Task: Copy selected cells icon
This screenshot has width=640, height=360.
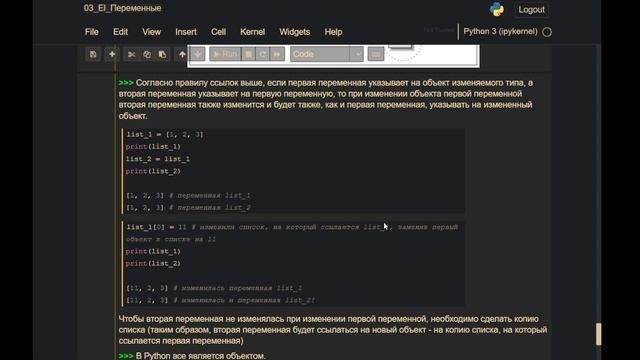Action: [147, 54]
